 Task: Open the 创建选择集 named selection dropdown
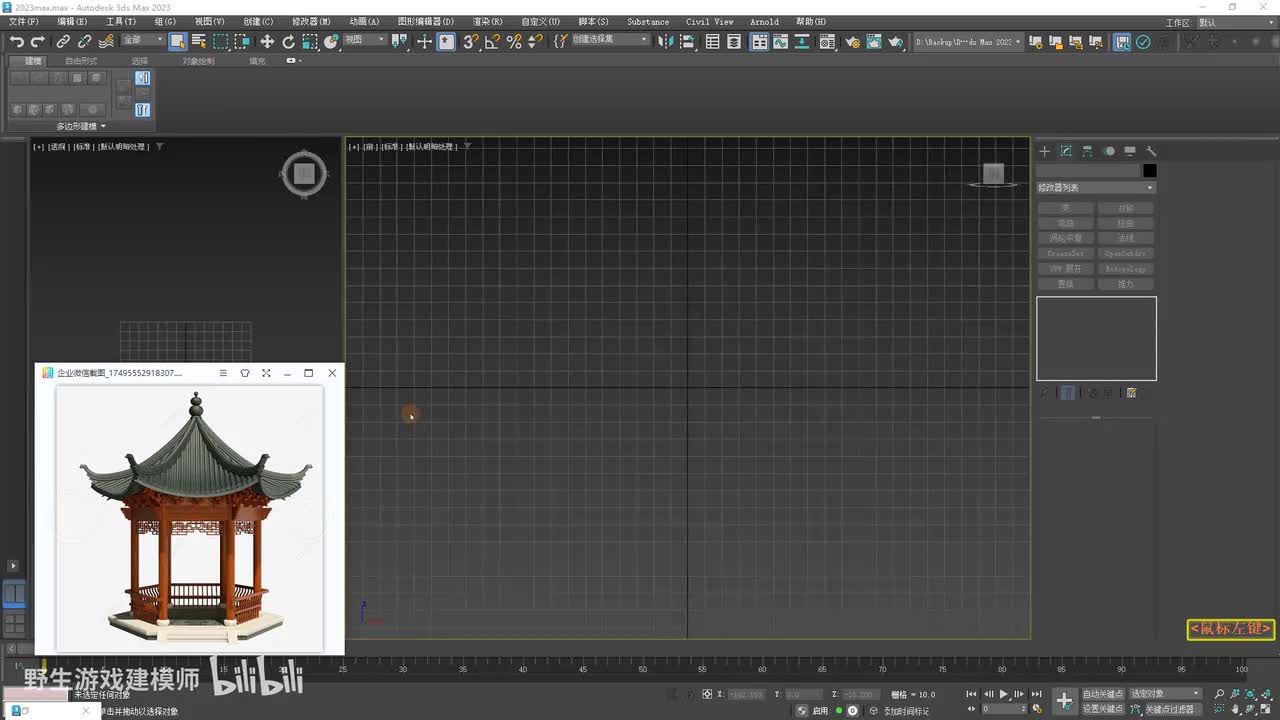(610, 40)
